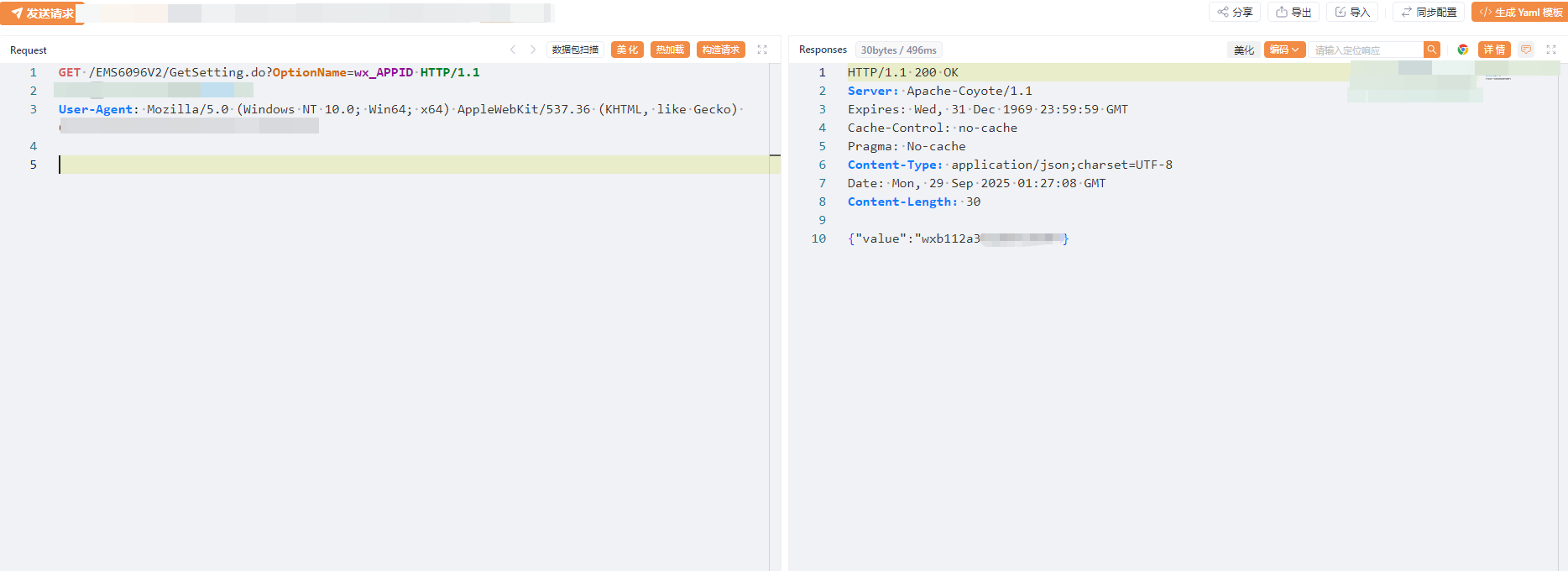Click the JSON "value" response body line
Image resolution: width=1568 pixels, height=571 pixels.
pos(959,238)
